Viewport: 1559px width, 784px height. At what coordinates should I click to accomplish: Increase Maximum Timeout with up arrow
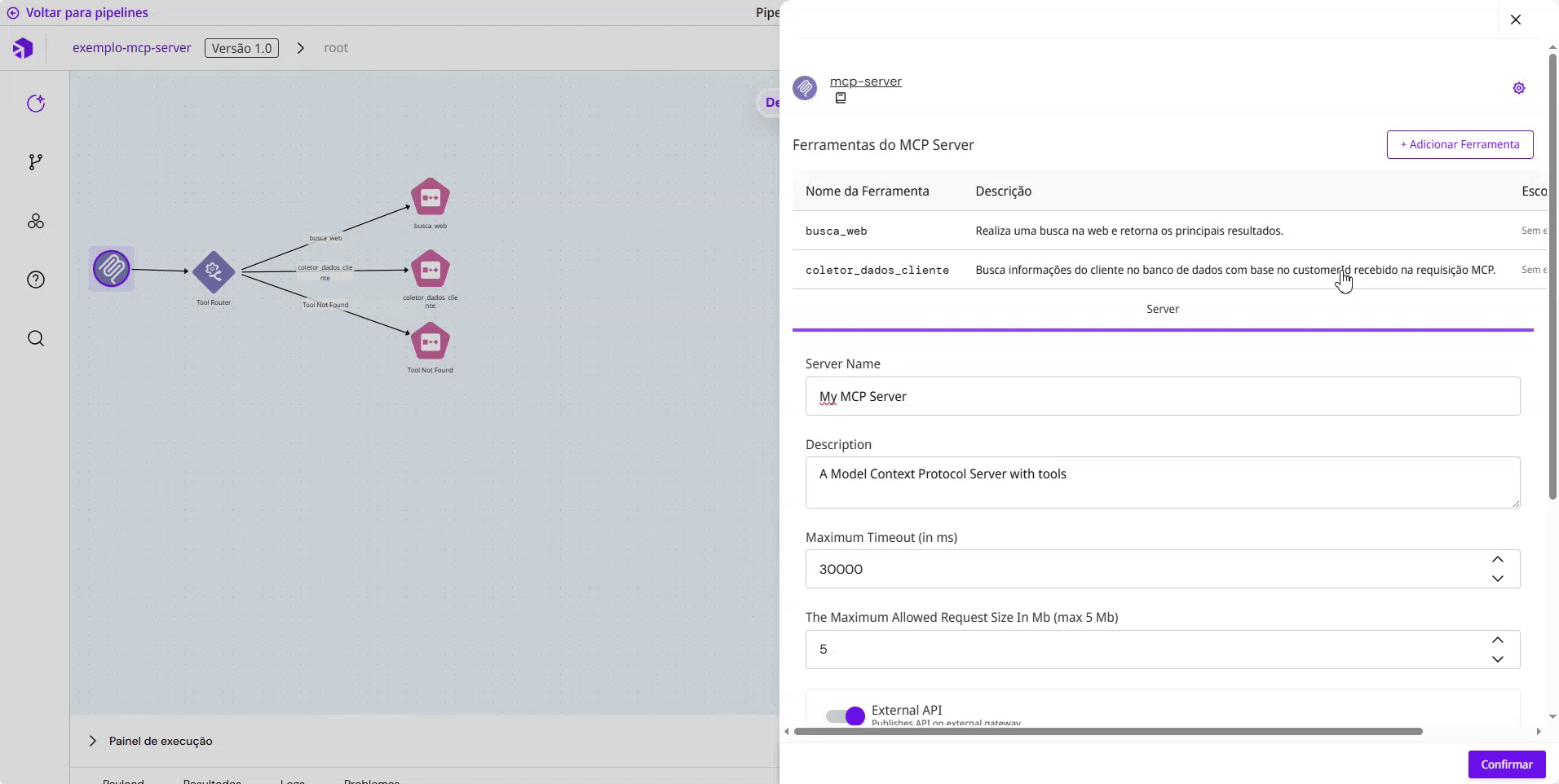pos(1497,560)
